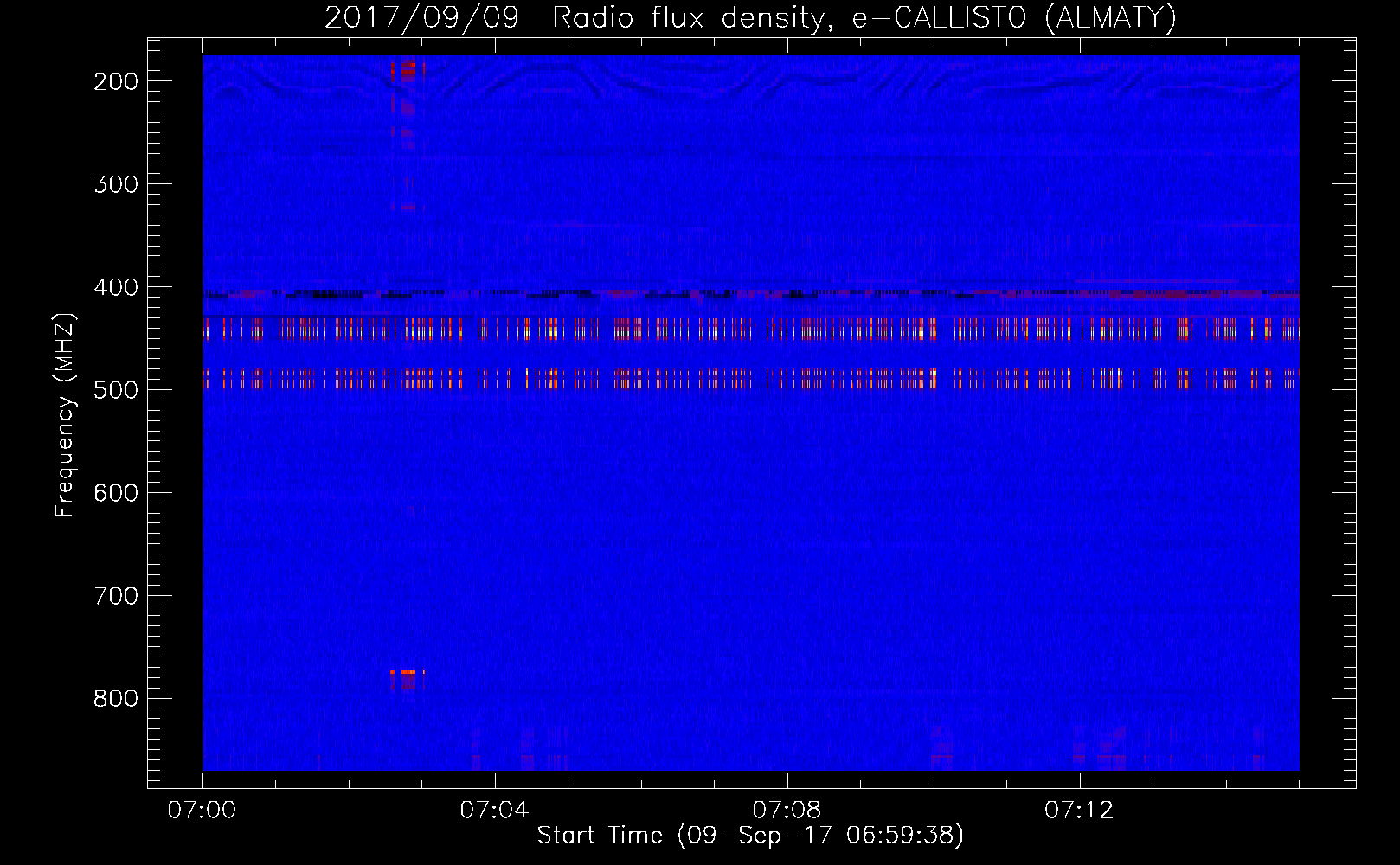Click the 'Start Time (09-Sep-17 06:59:38)' label
Screen dimensions: 1400x865
click(750, 836)
